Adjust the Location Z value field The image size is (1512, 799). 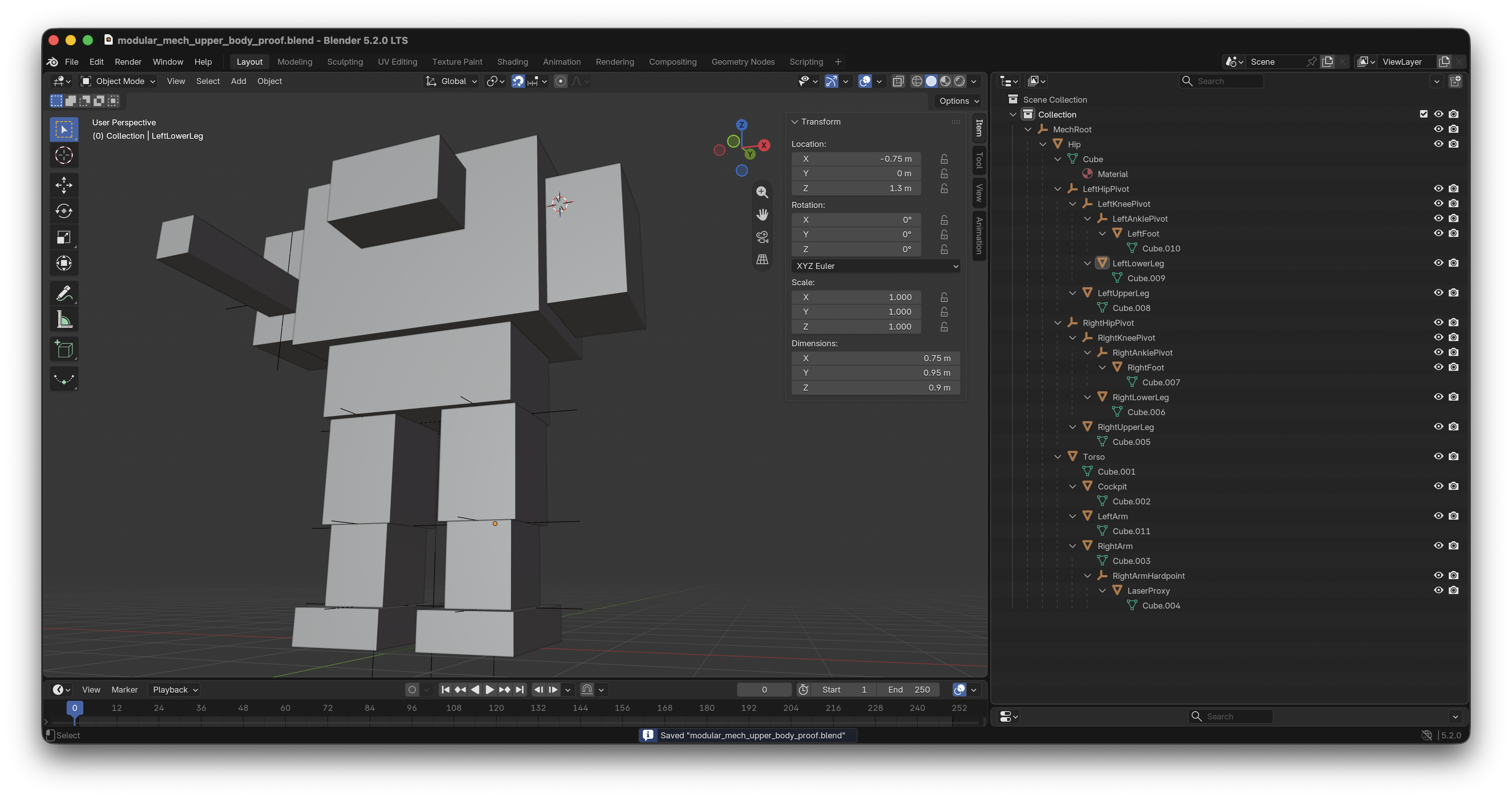[856, 189]
